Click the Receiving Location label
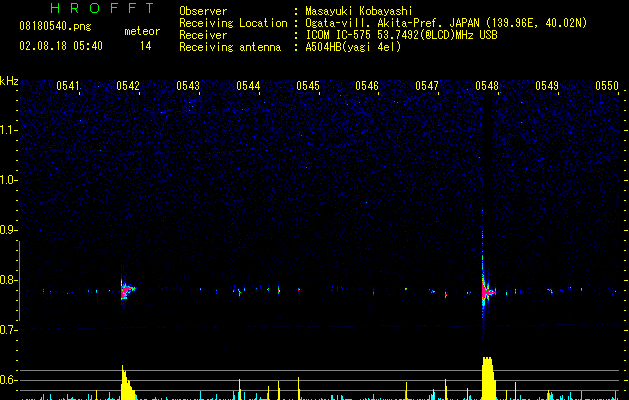This screenshot has width=629, height=400. [233, 23]
